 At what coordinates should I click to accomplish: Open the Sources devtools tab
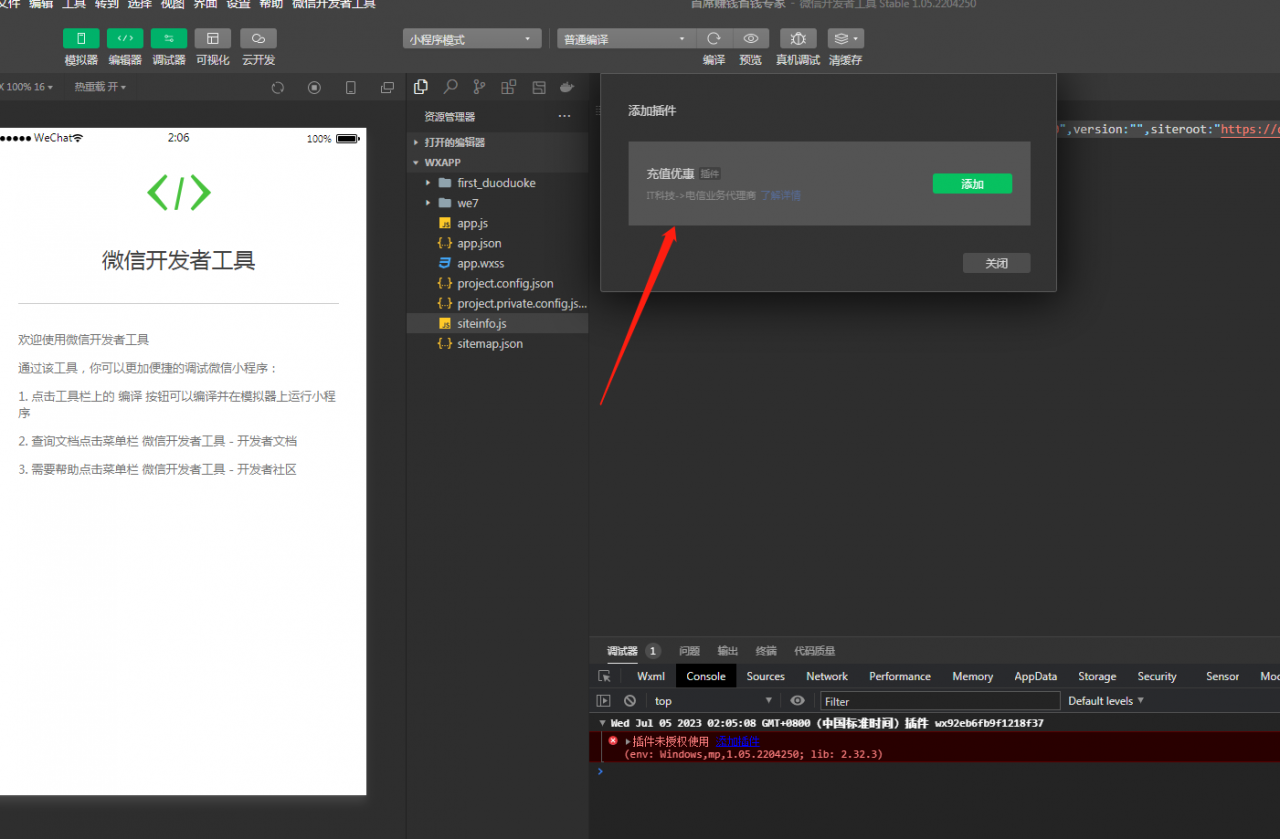coord(766,676)
